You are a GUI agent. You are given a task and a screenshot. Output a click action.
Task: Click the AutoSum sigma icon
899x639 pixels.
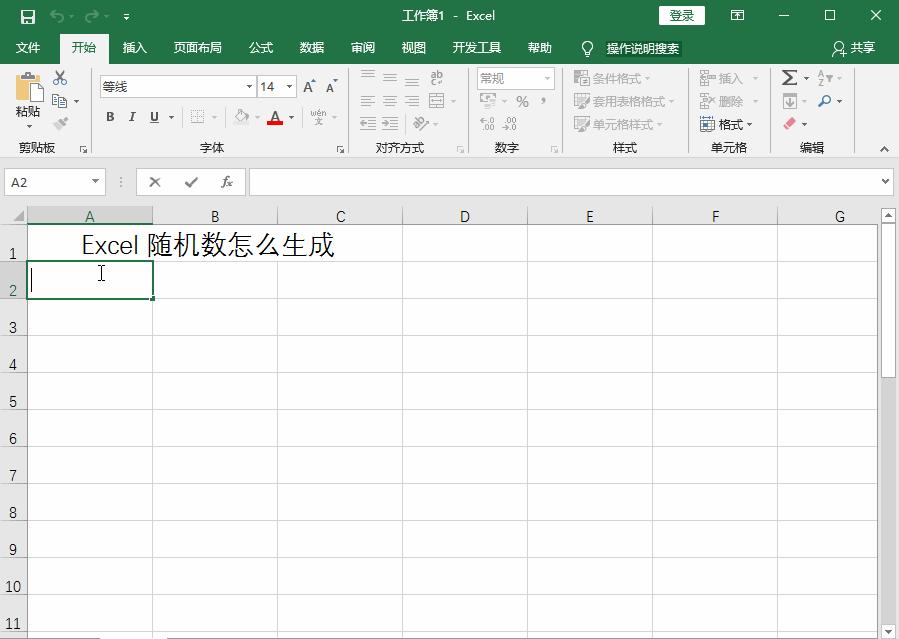(789, 77)
